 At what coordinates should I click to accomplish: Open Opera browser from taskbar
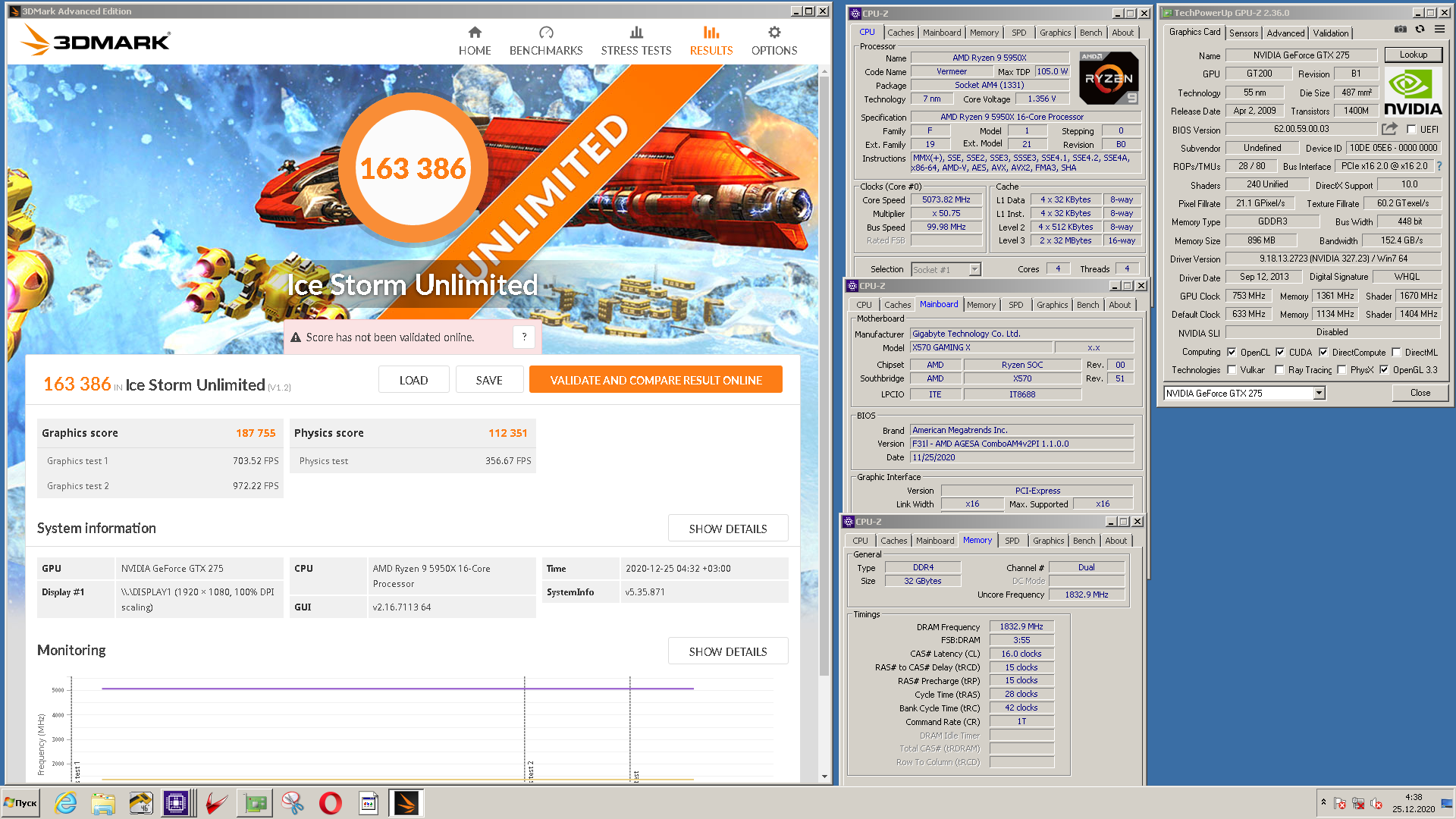[x=331, y=803]
